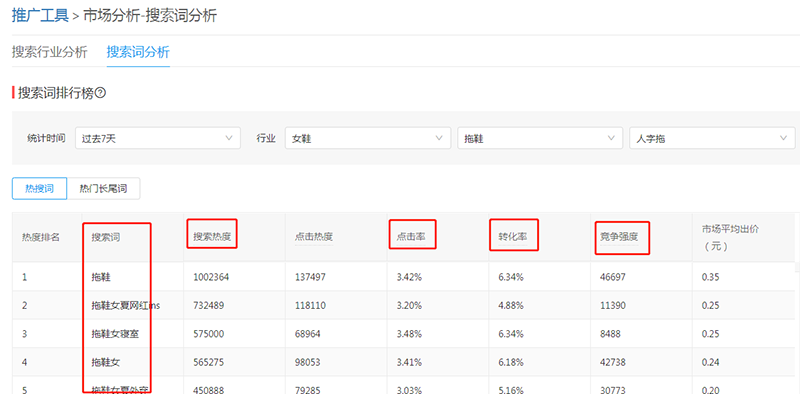Click the conversion rate 4.88%
The width and height of the screenshot is (800, 394).
511,306
